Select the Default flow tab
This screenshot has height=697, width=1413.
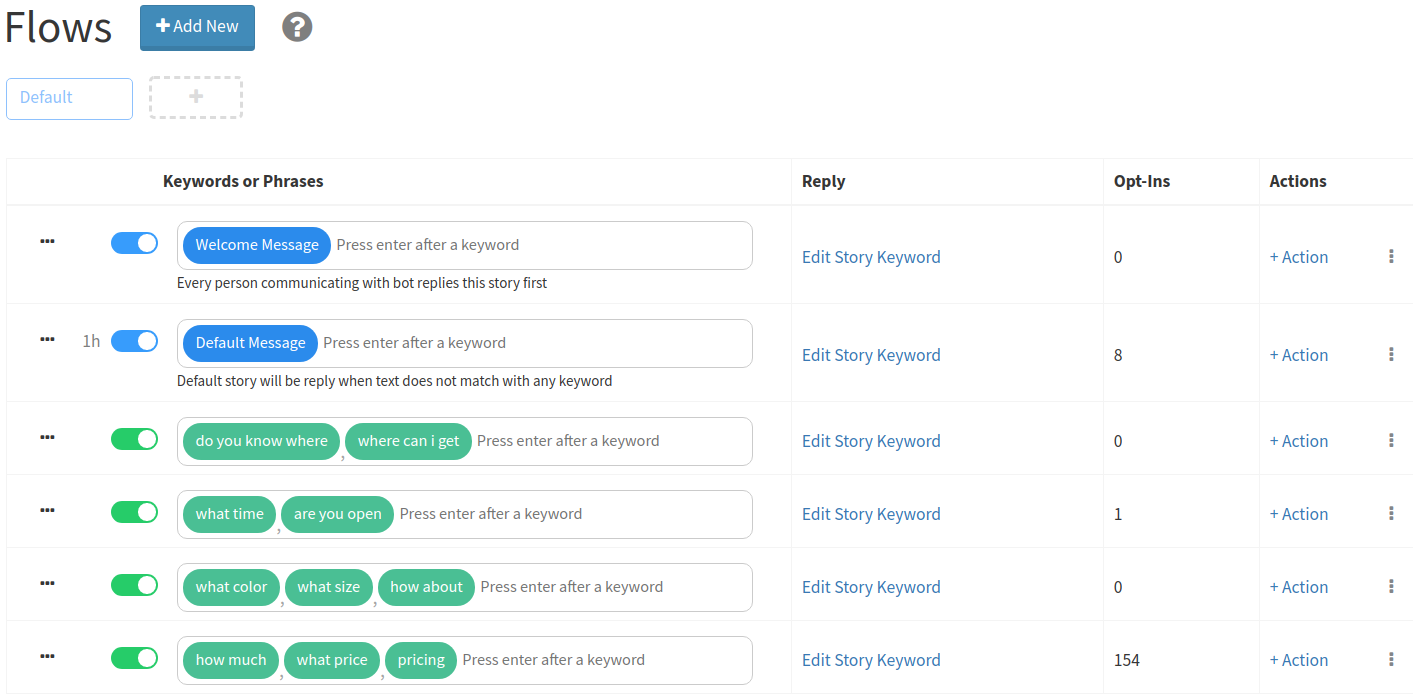coord(69,98)
